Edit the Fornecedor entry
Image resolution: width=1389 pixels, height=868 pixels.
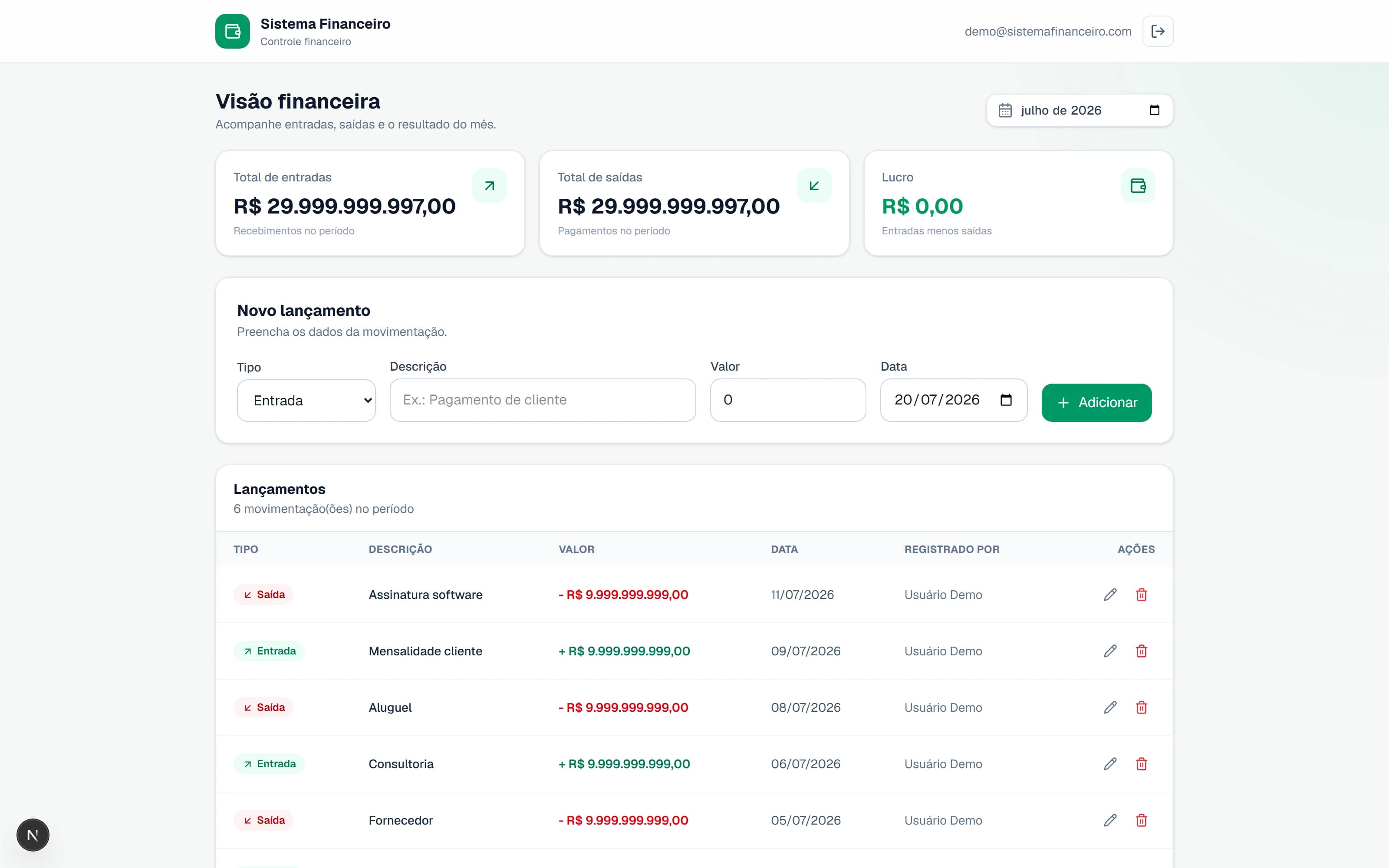coord(1110,820)
